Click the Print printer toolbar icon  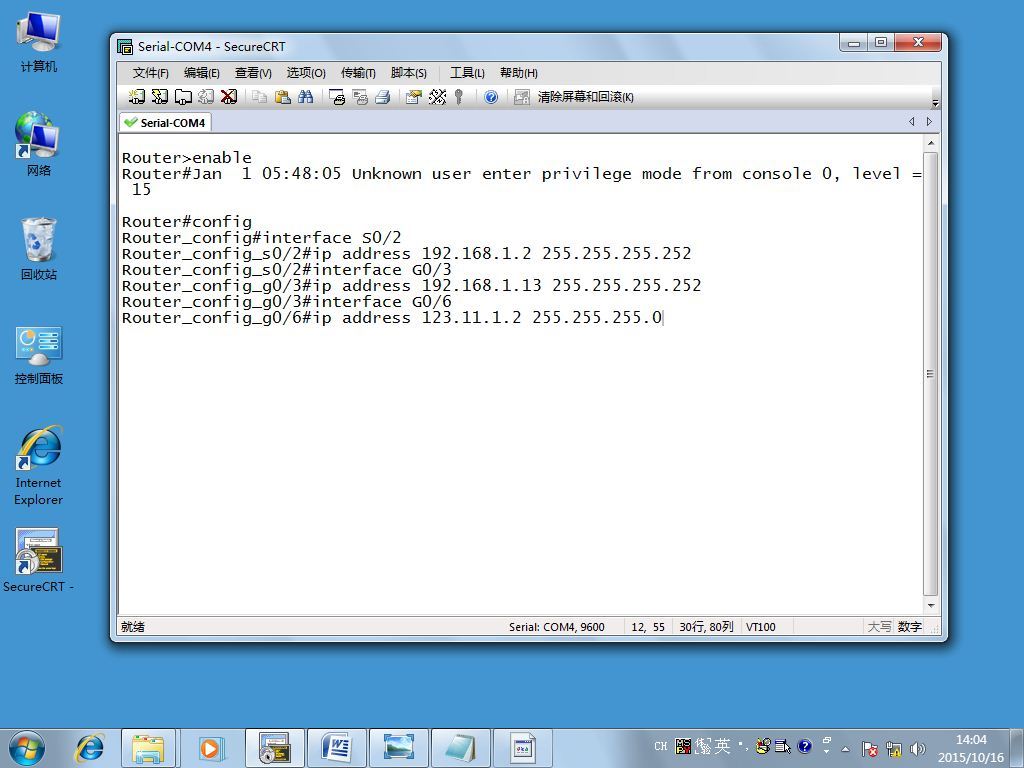click(x=383, y=97)
